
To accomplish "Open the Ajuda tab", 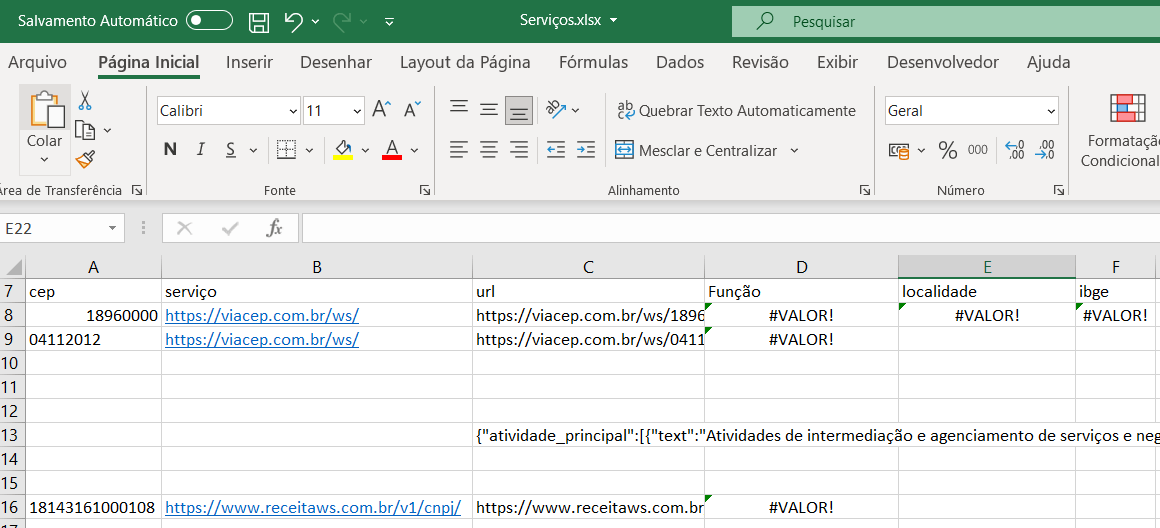I will tap(1048, 63).
